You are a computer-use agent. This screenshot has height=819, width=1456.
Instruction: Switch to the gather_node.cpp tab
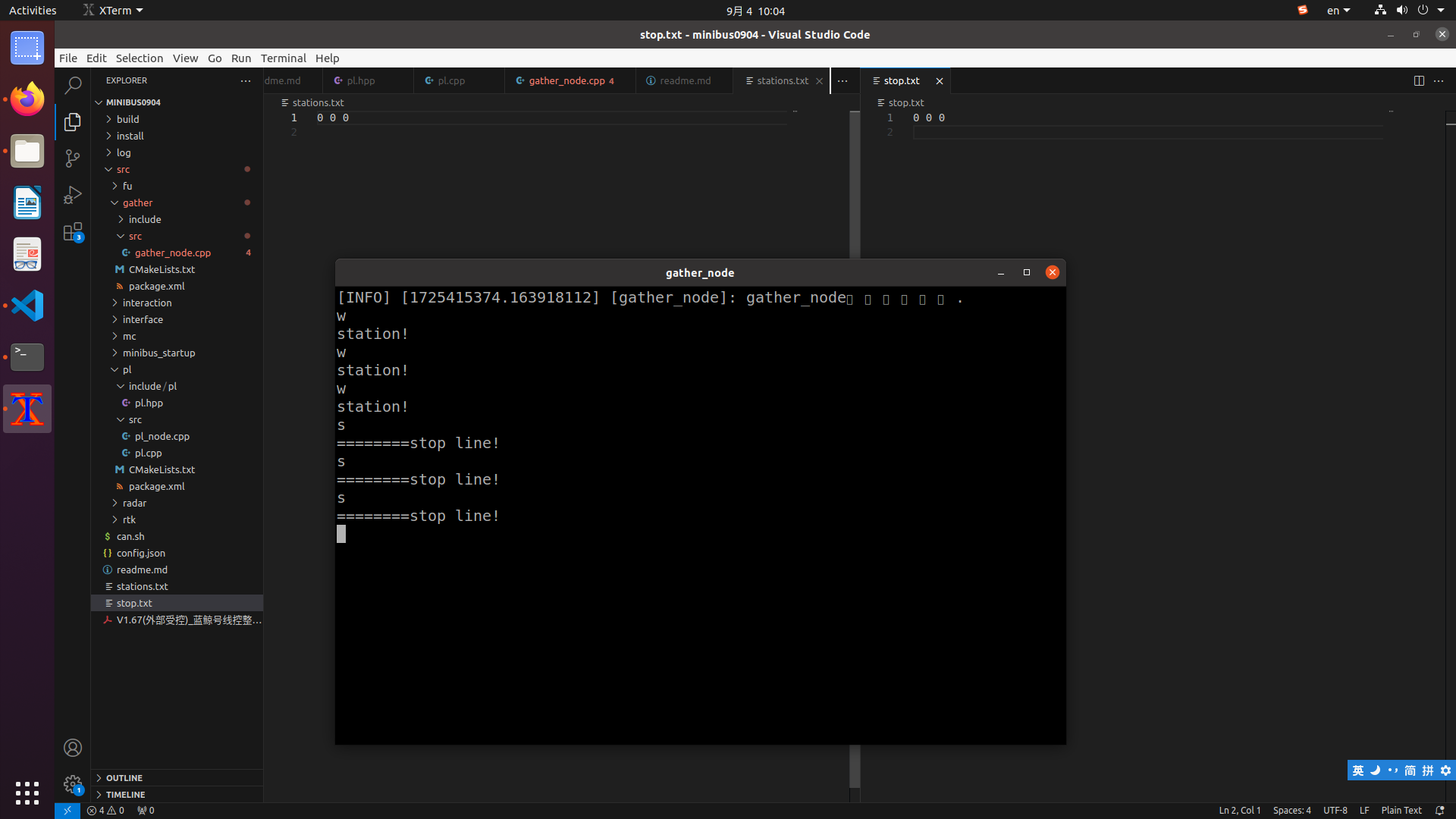click(566, 80)
